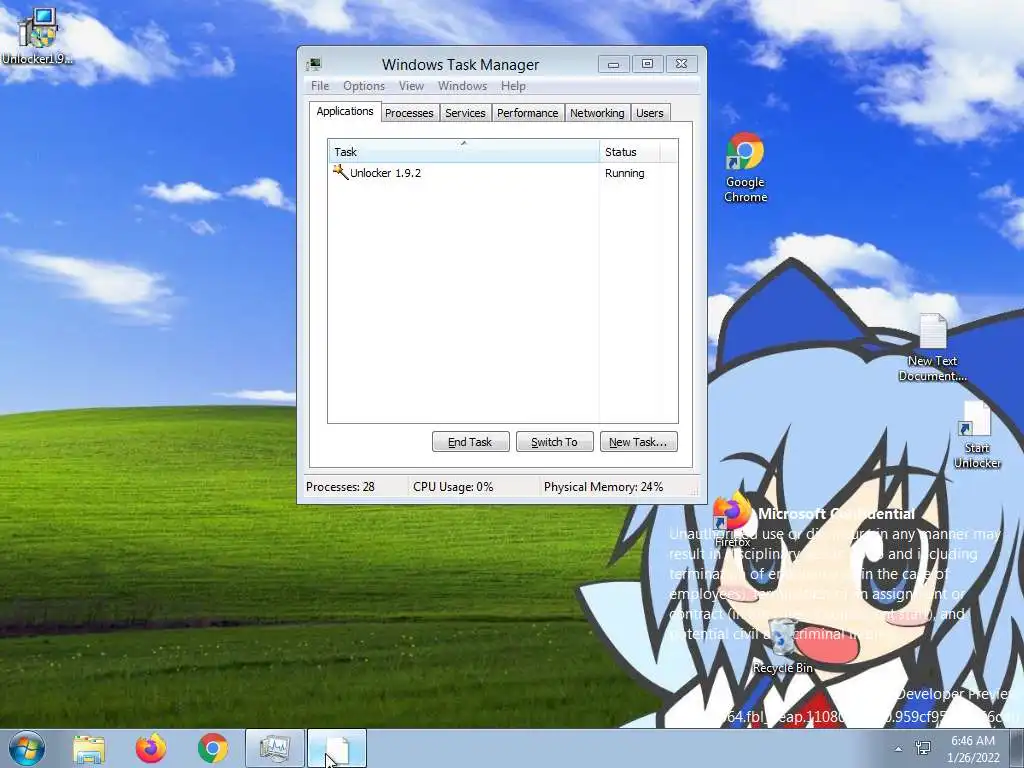Show hidden system tray icons

click(x=899, y=749)
